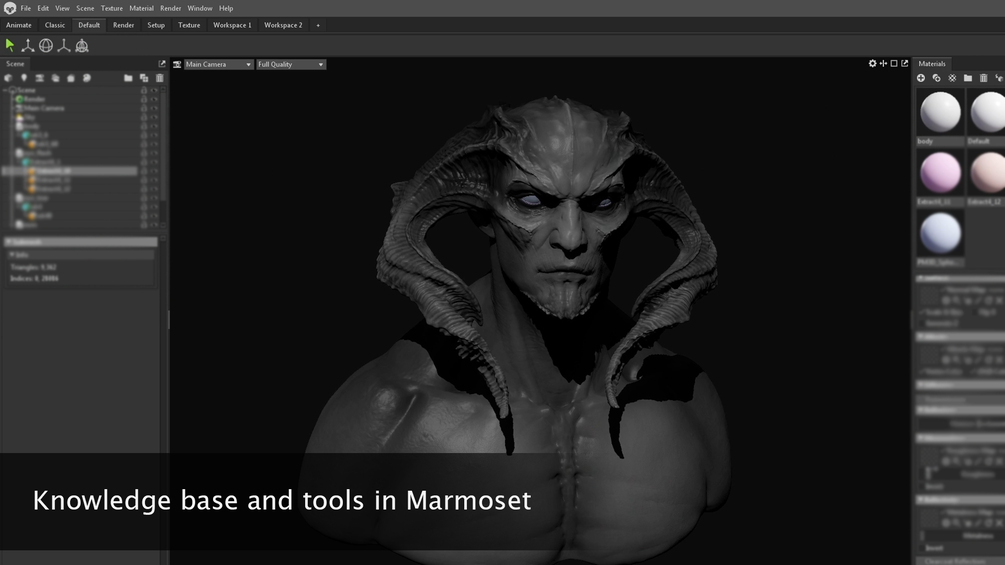Create a new folder group in Scene panel
The width and height of the screenshot is (1005, 565).
[x=128, y=78]
